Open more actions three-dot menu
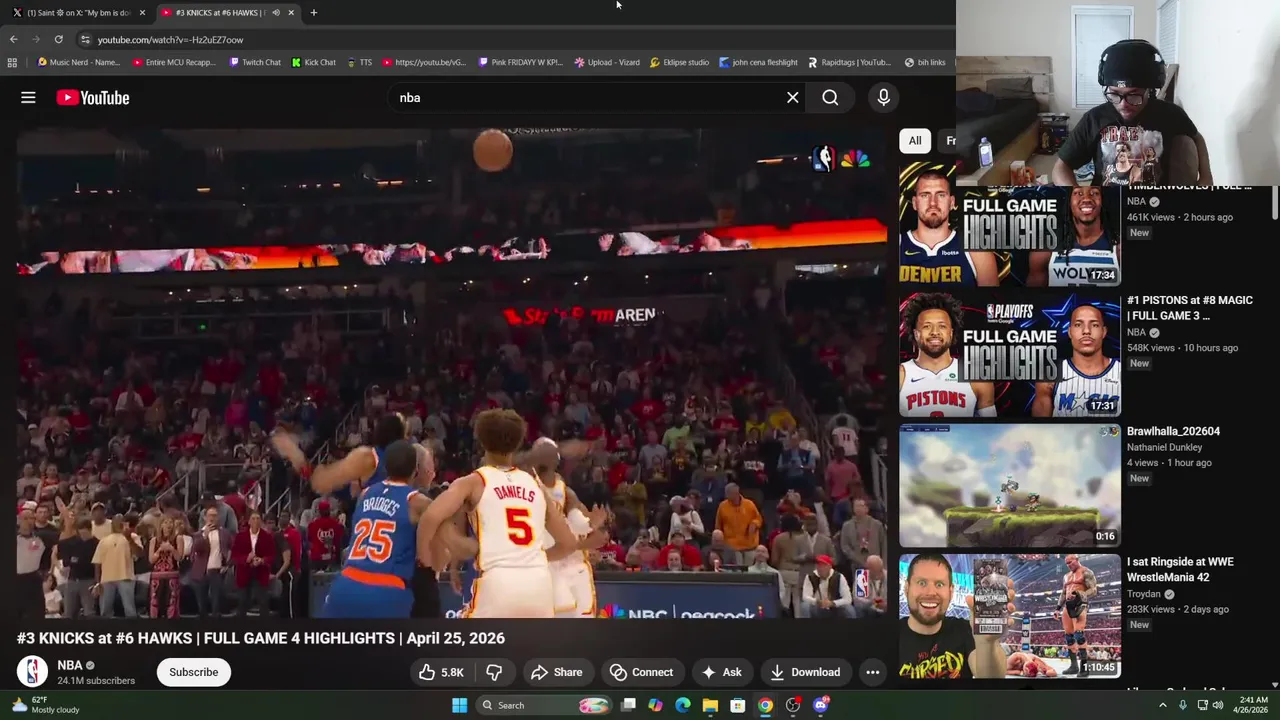The width and height of the screenshot is (1280, 720). (x=873, y=672)
